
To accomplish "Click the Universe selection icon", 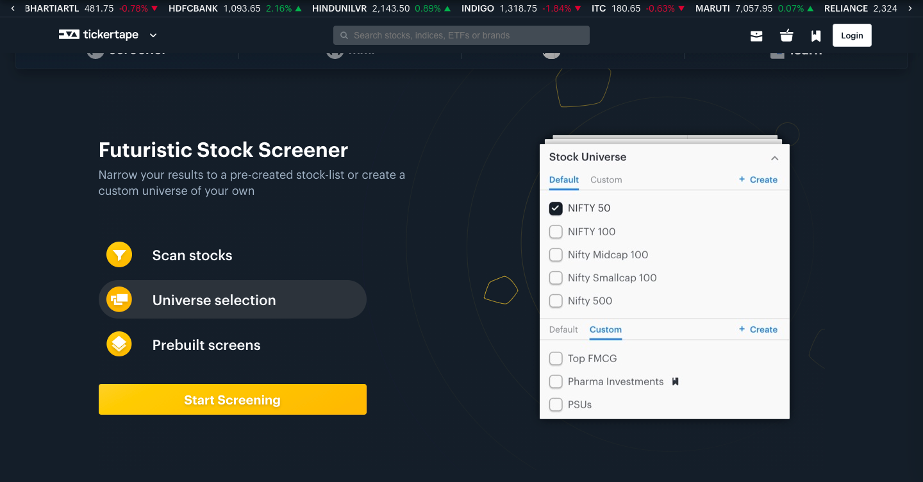I will (x=119, y=299).
